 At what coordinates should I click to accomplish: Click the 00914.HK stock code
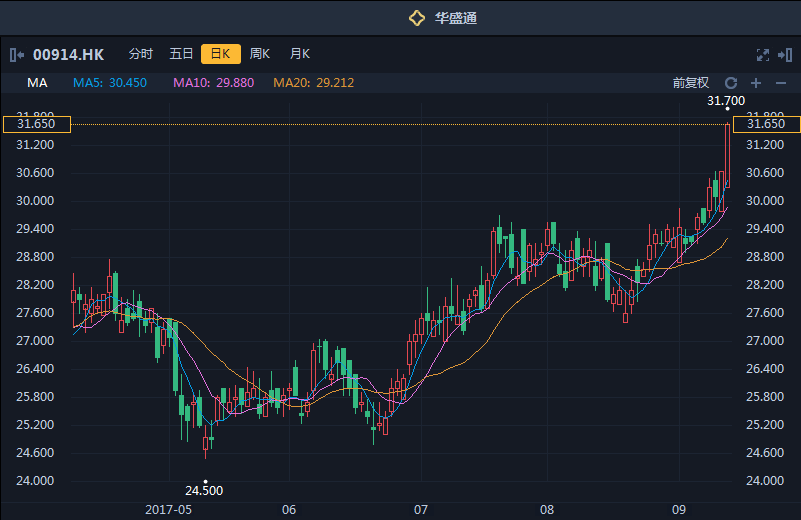point(68,54)
